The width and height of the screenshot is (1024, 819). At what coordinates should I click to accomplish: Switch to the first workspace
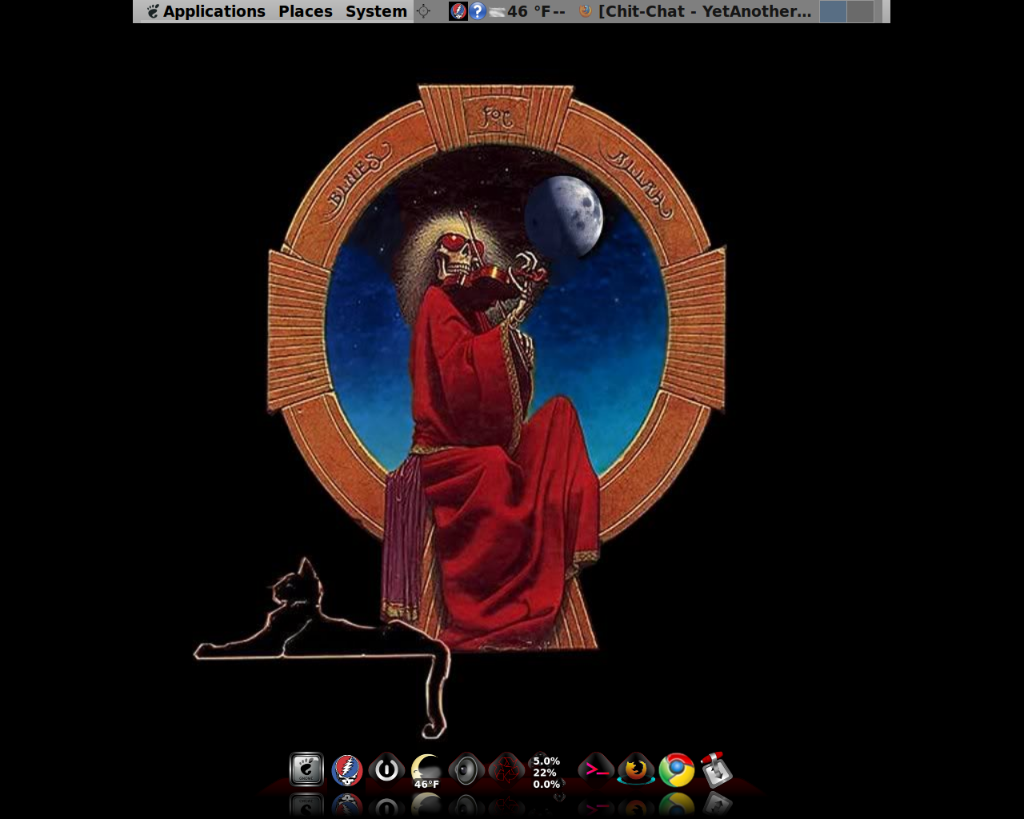click(833, 11)
